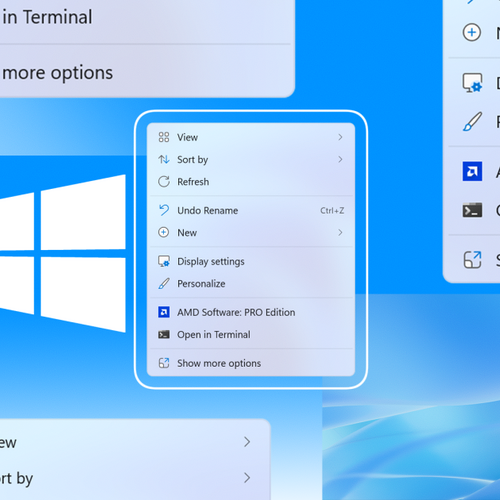Image resolution: width=500 pixels, height=500 pixels.
Task: Click the large chevron on the cropped 'rt by' row
Action: point(247,478)
